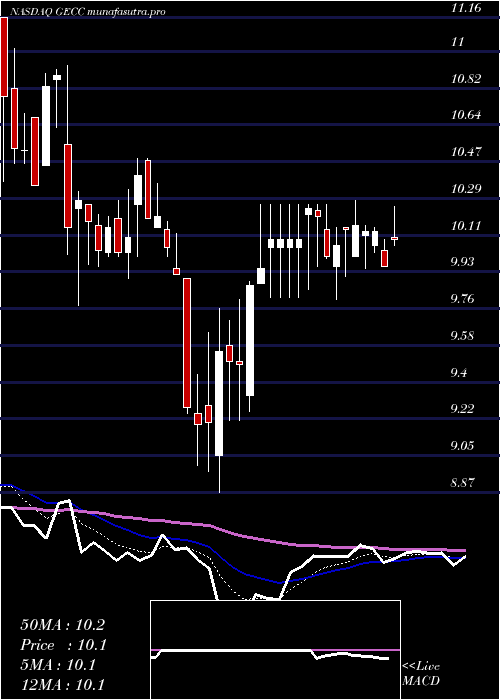This screenshot has width=500, height=700.
Task: Click the Price : 10.1 readout
Action: pyautogui.click(x=64, y=645)
